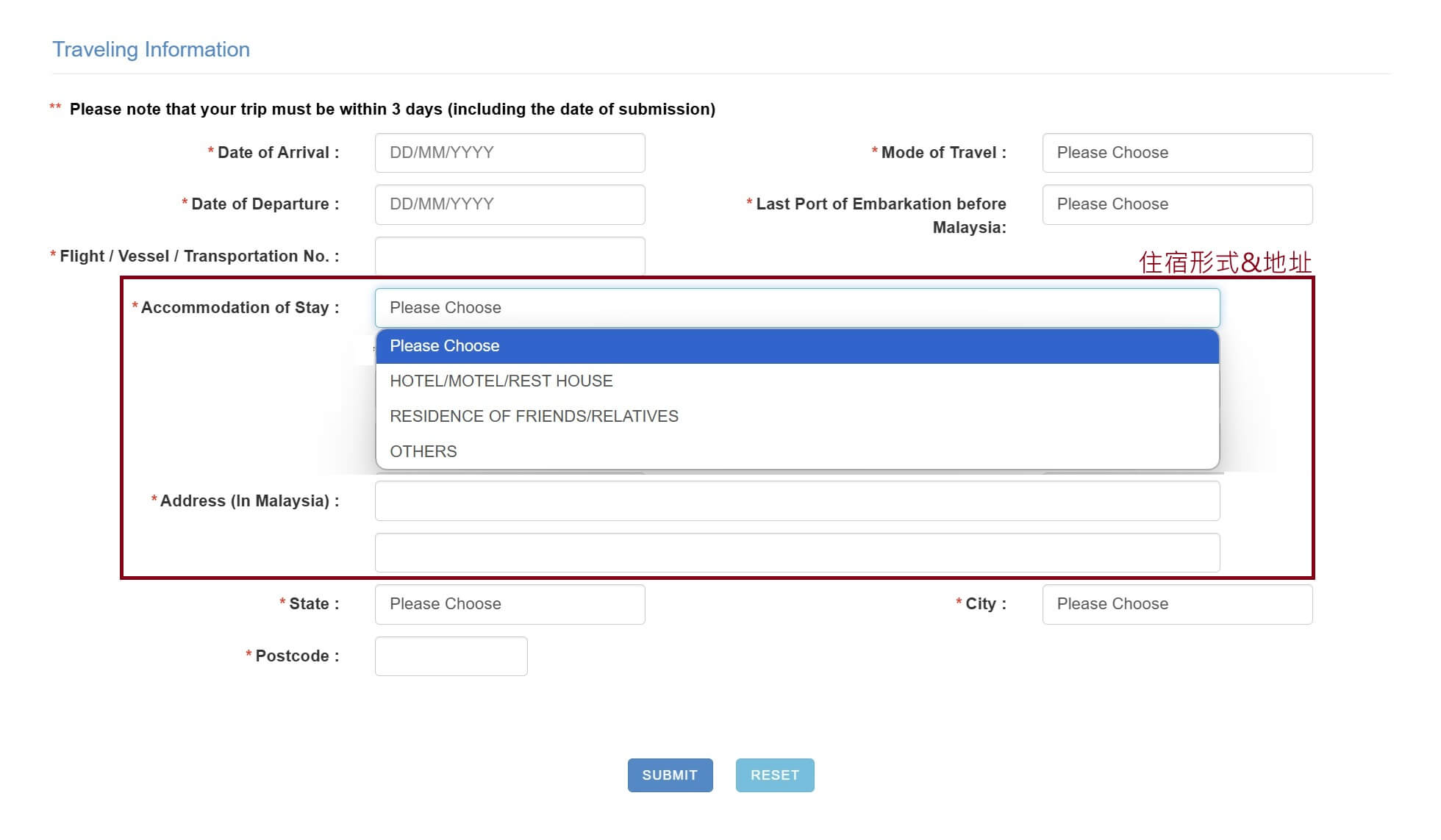This screenshot has width=1441, height=840.
Task: Click the first Address (In Malaysia) line
Action: click(797, 501)
